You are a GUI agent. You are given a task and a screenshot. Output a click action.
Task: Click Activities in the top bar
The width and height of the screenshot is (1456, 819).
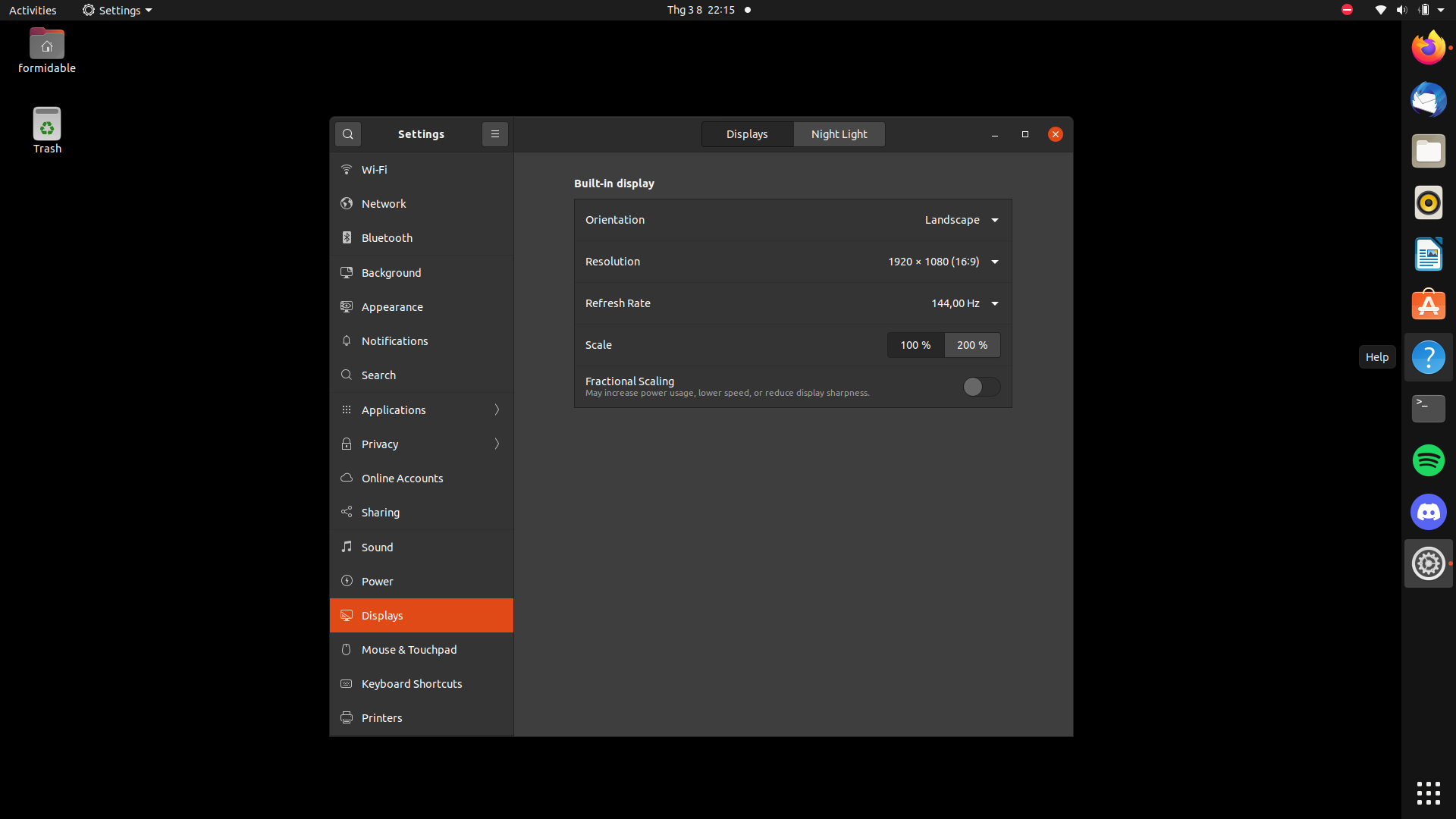(33, 10)
